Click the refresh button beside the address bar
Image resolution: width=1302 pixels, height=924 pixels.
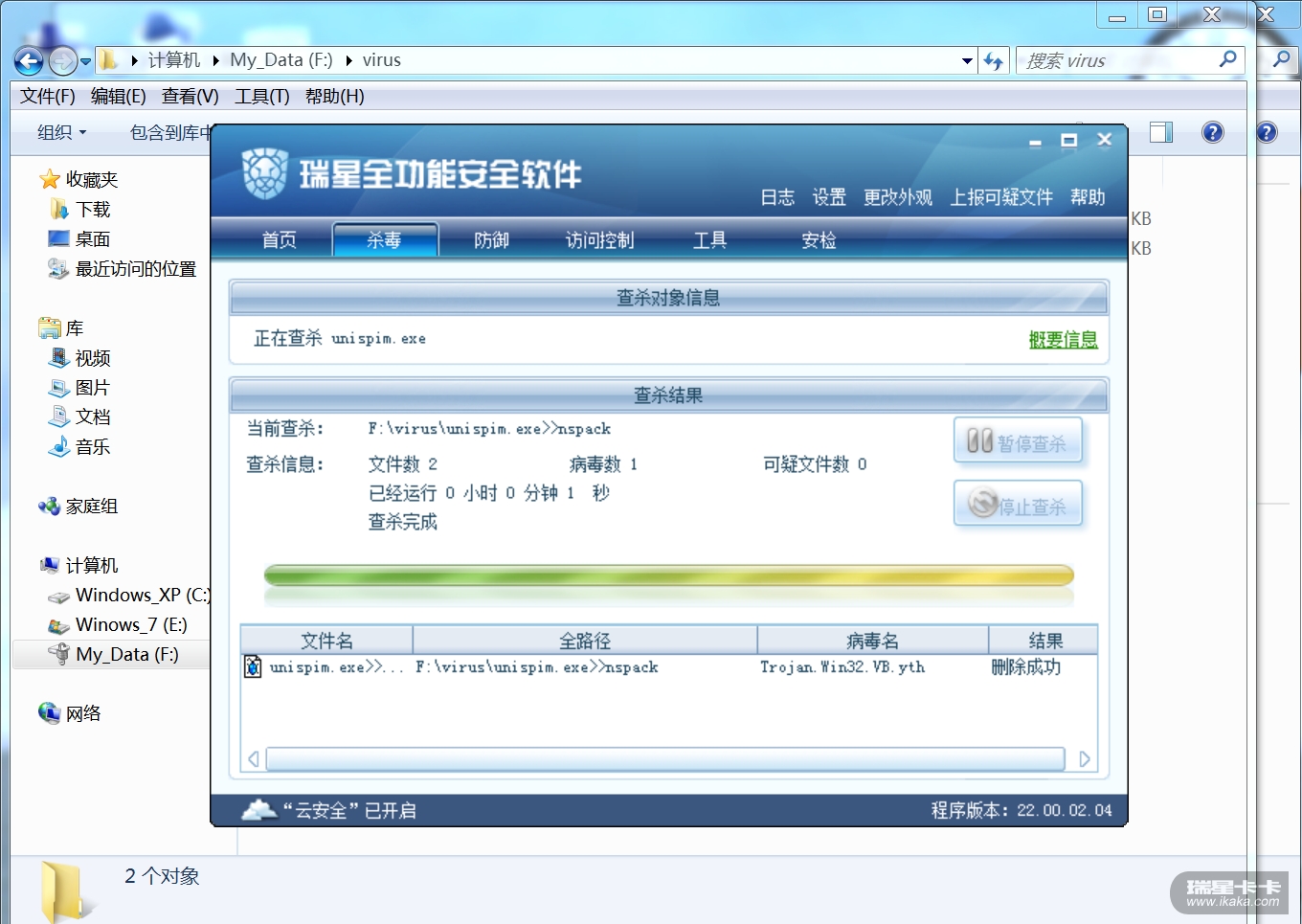(994, 60)
